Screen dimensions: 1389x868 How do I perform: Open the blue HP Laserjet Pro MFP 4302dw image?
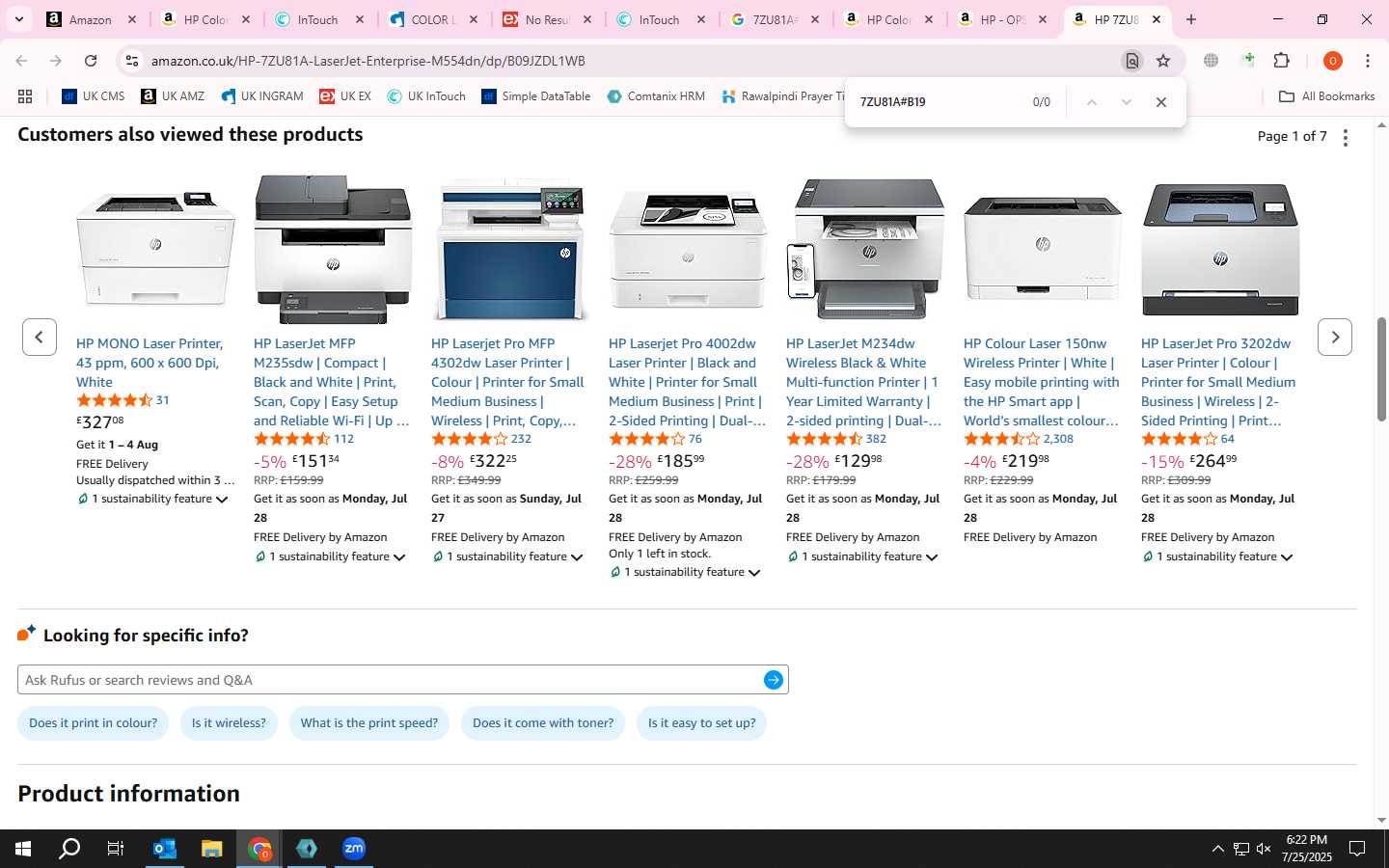[x=510, y=249]
